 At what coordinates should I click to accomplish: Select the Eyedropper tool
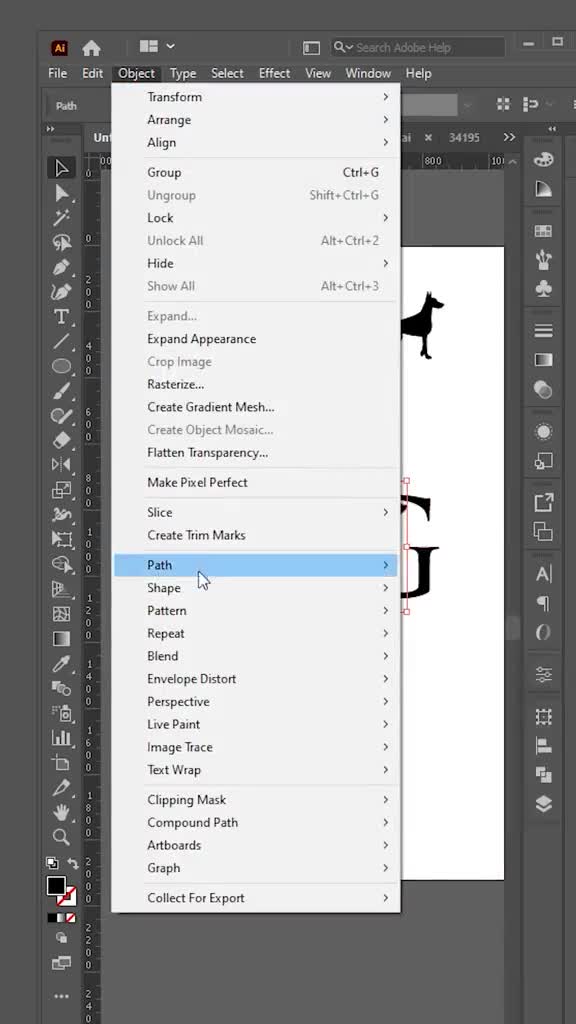tap(61, 664)
